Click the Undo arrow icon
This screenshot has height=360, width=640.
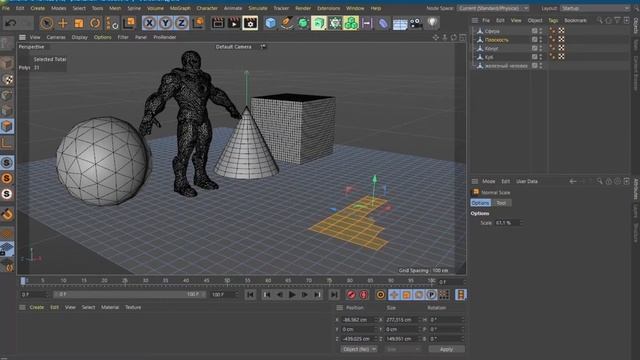click(10, 23)
